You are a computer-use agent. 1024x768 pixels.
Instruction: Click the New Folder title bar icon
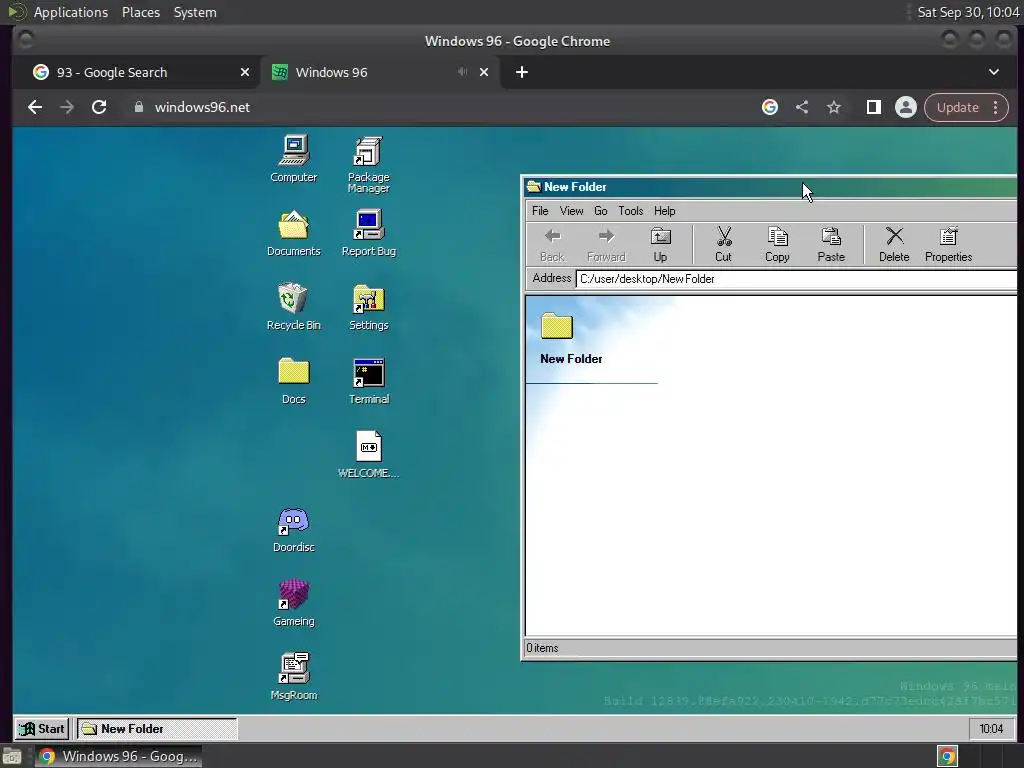click(x=534, y=187)
